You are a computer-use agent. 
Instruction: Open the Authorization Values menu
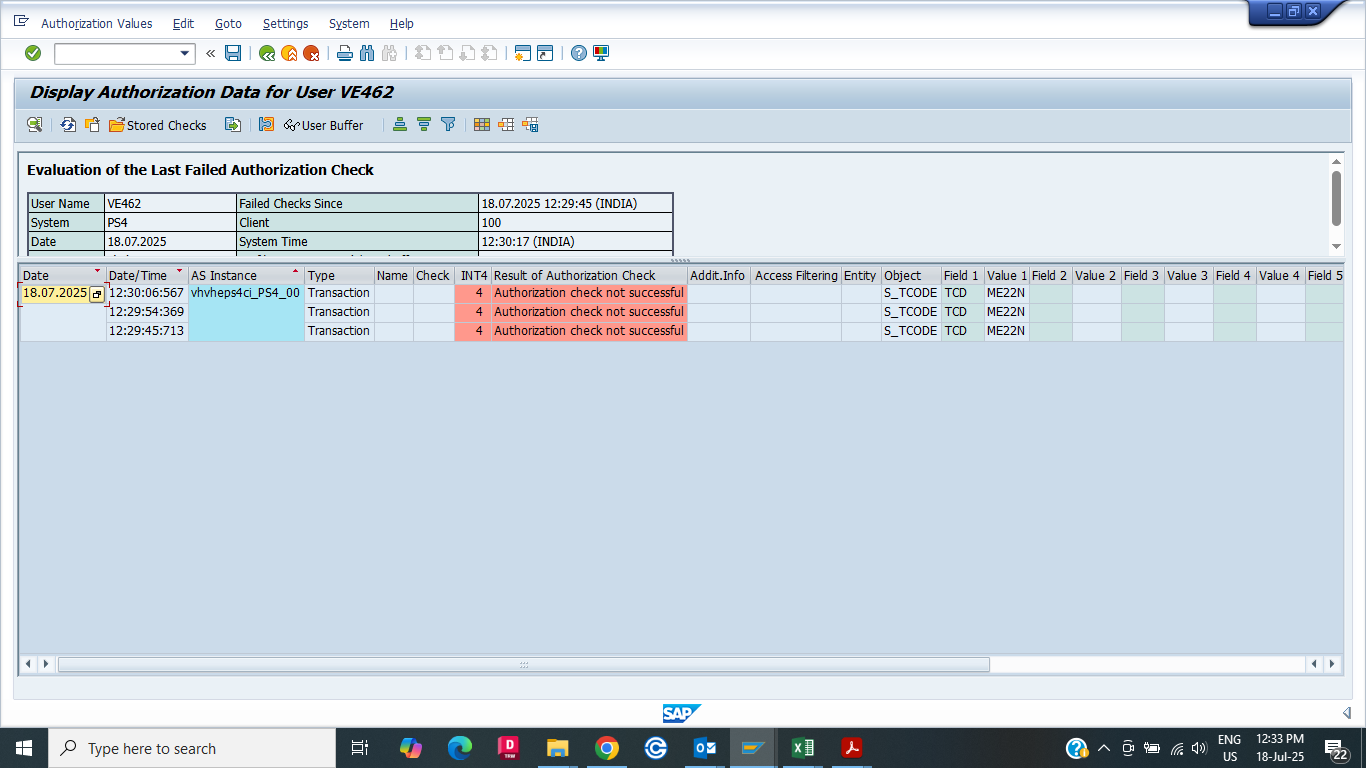pos(97,23)
